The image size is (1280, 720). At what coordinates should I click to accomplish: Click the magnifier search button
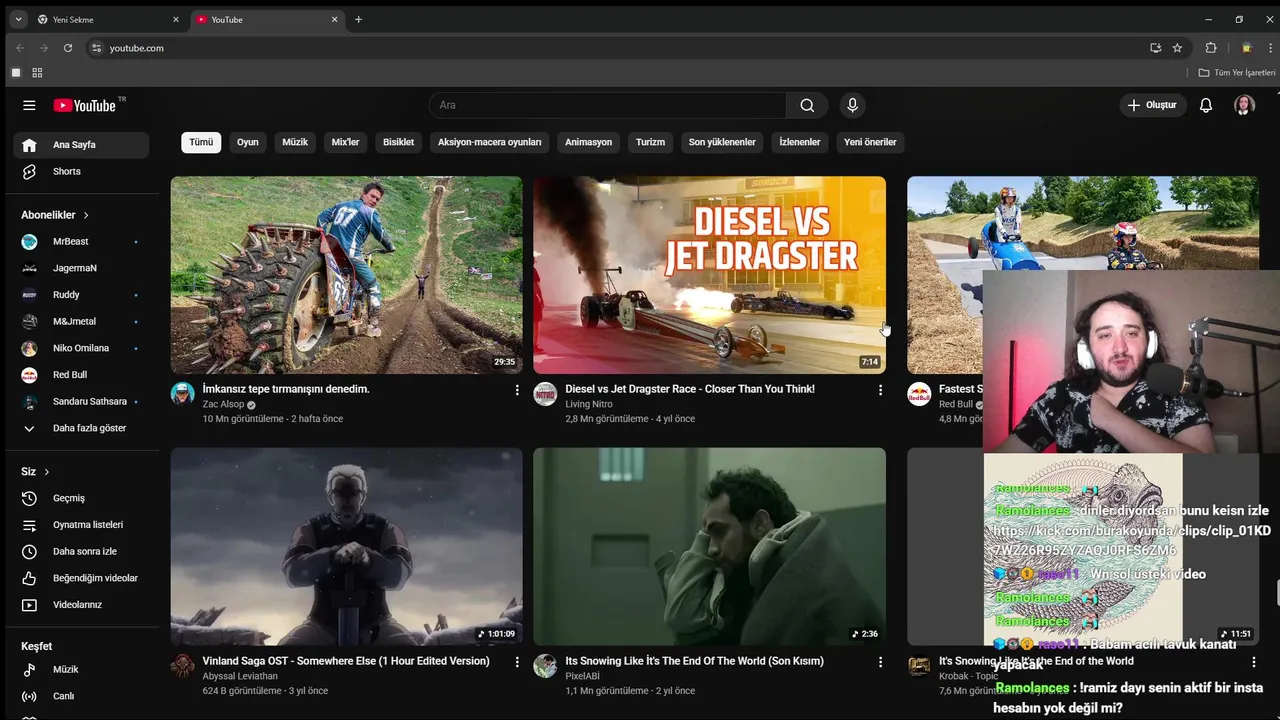[807, 105]
